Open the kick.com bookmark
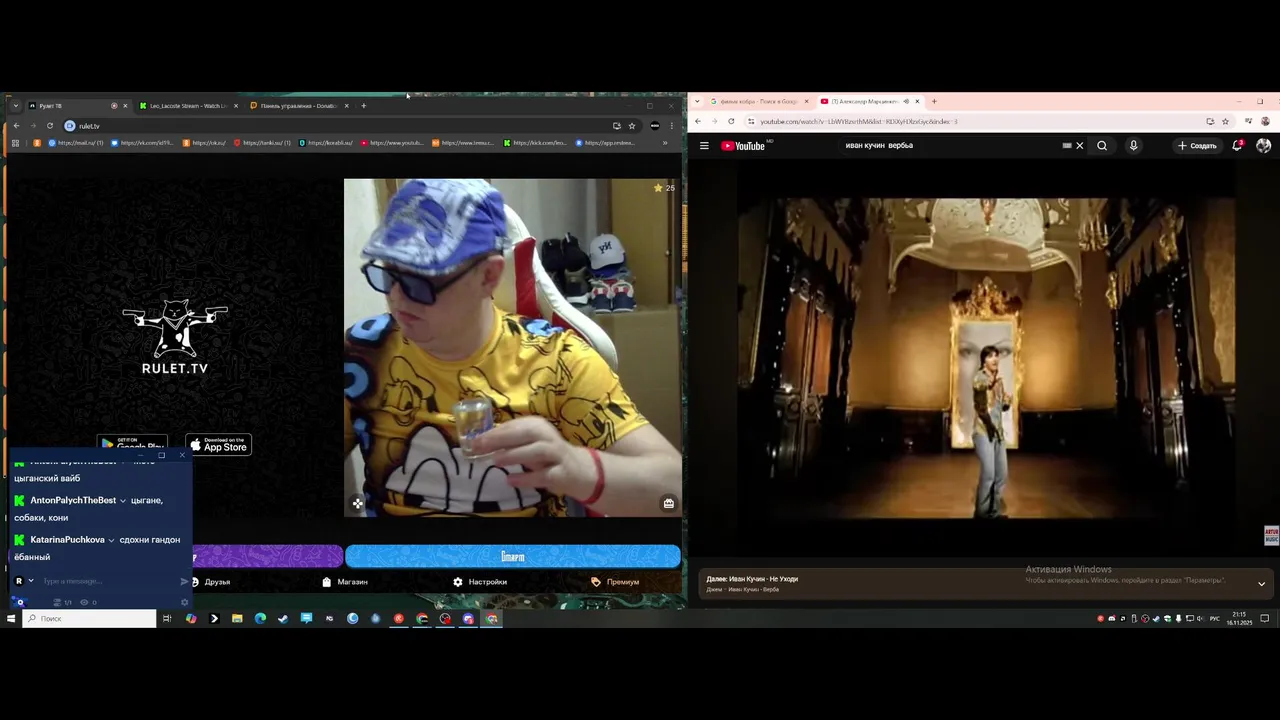Viewport: 1280px width, 720px height. [x=535, y=143]
